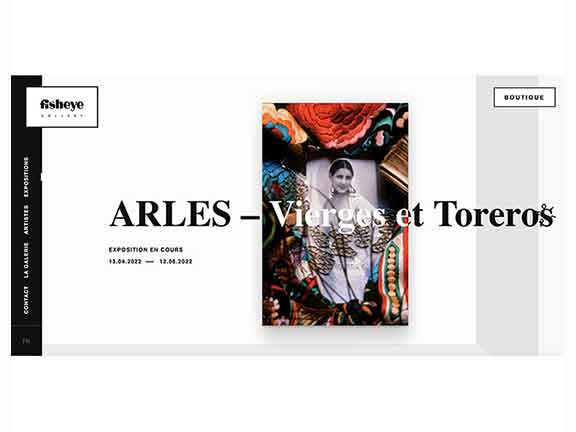Open the BOUTIQUE shop button
Viewport: 576px width, 432px height.
coord(524,97)
